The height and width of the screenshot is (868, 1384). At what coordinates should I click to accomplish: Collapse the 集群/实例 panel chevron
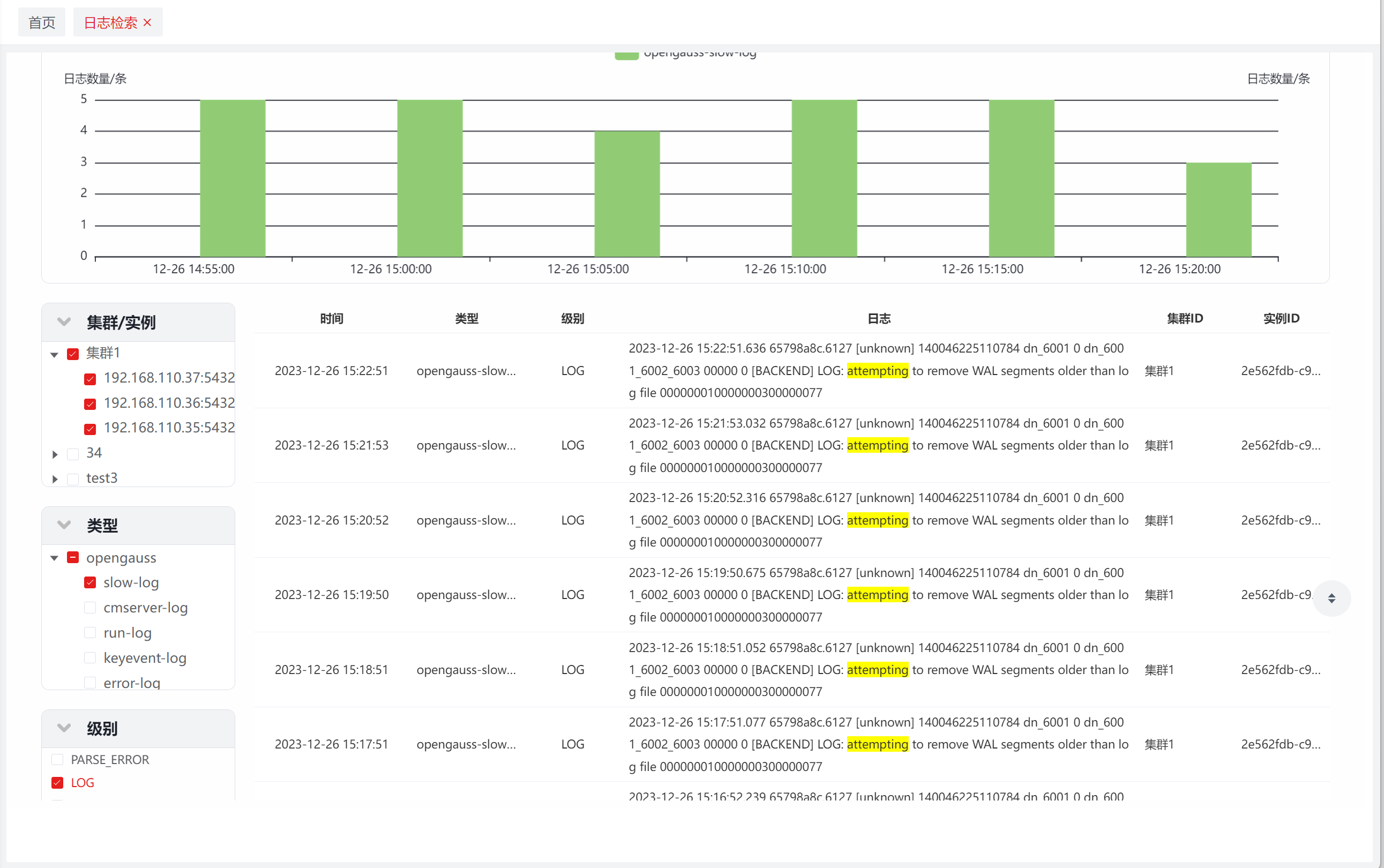(x=64, y=321)
